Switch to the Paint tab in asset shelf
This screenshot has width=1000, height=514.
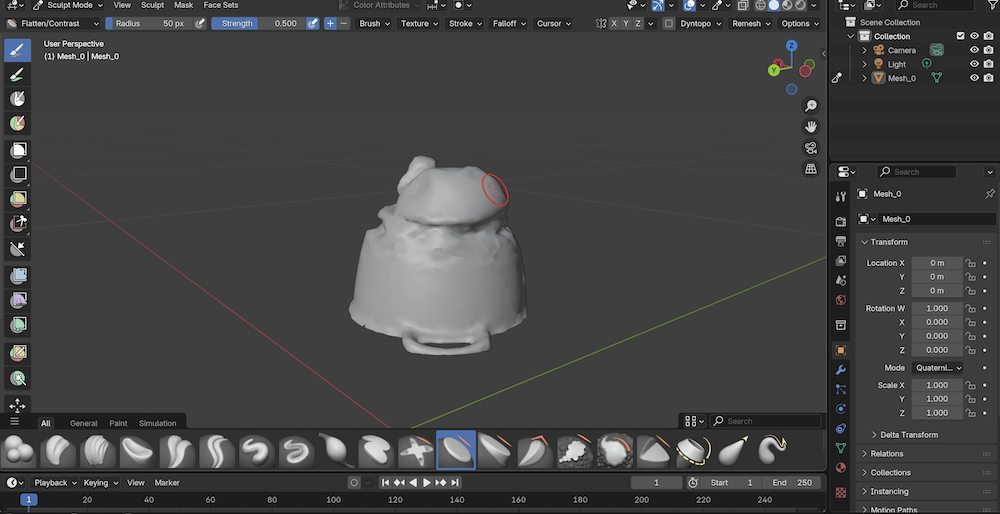click(118, 423)
